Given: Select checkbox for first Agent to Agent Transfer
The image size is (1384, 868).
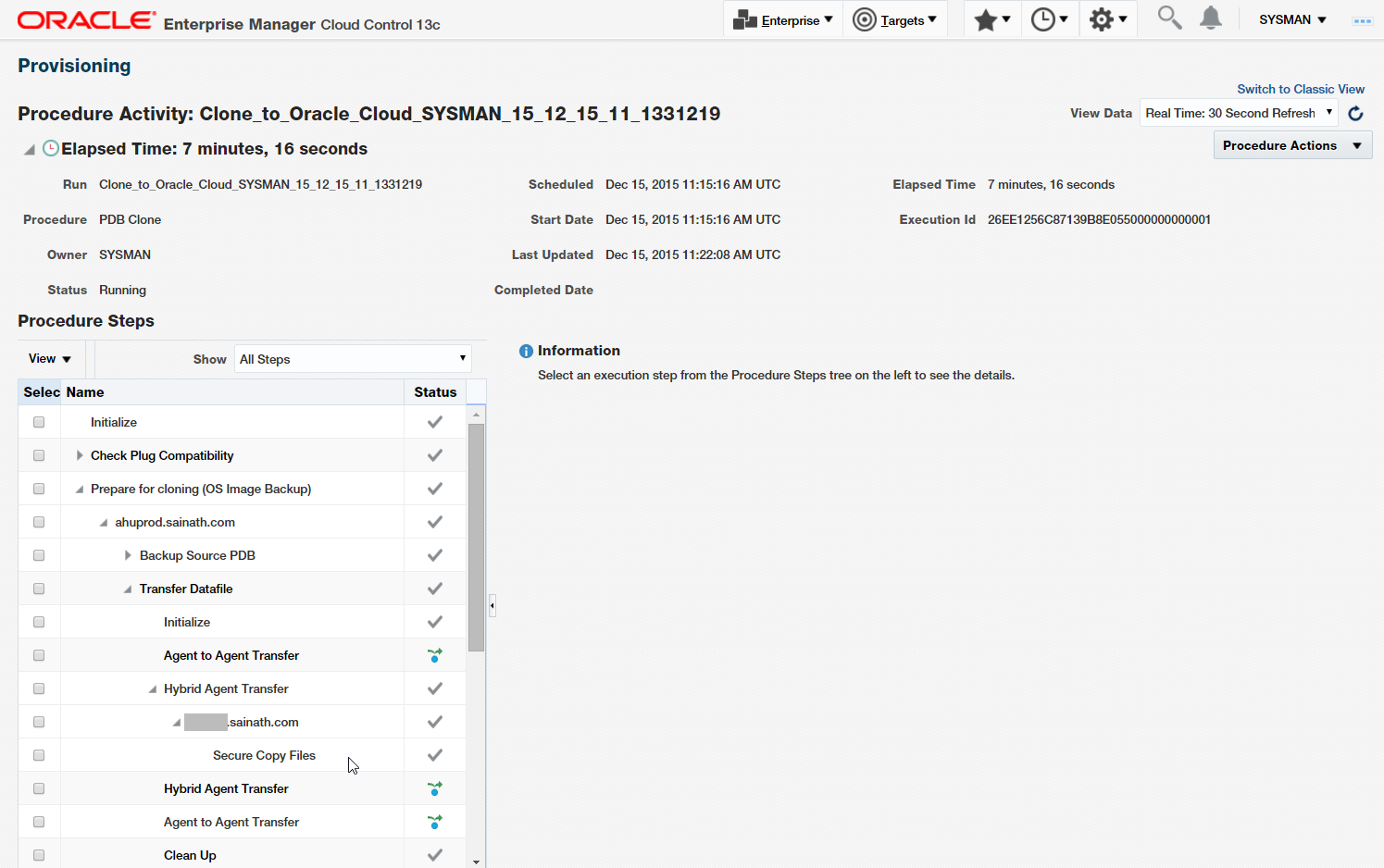Looking at the screenshot, I should (x=39, y=655).
